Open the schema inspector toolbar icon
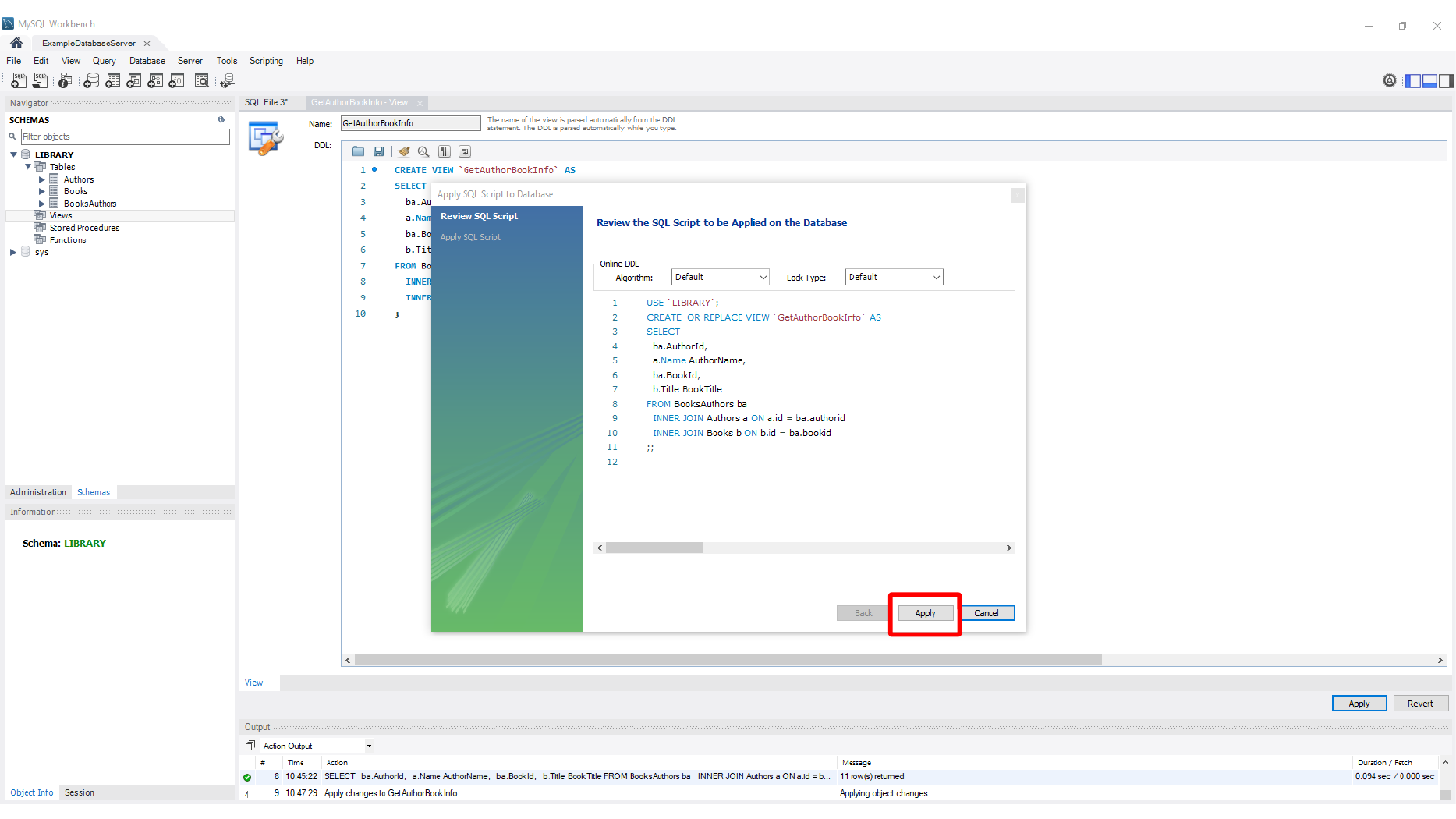Image resolution: width=1456 pixels, height=819 pixels. pos(66,80)
